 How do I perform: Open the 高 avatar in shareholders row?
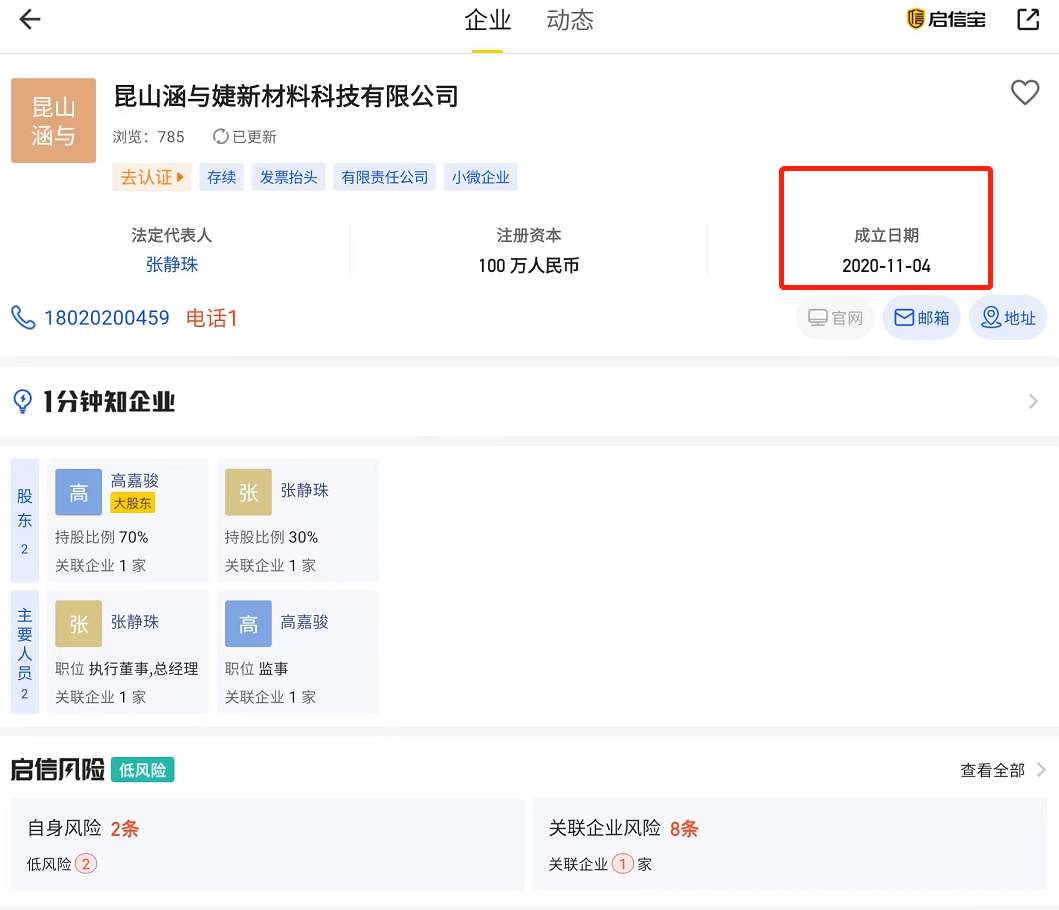pos(78,492)
